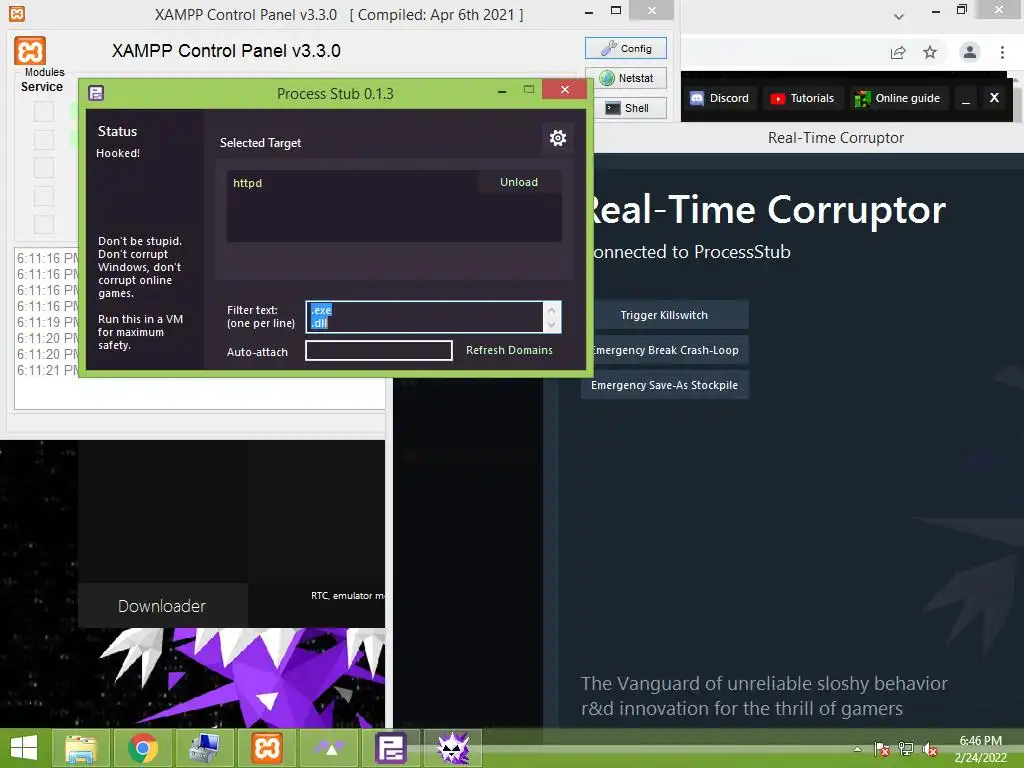Screen dimensions: 1024x768
Task: Unload the httpd target
Action: tap(519, 182)
